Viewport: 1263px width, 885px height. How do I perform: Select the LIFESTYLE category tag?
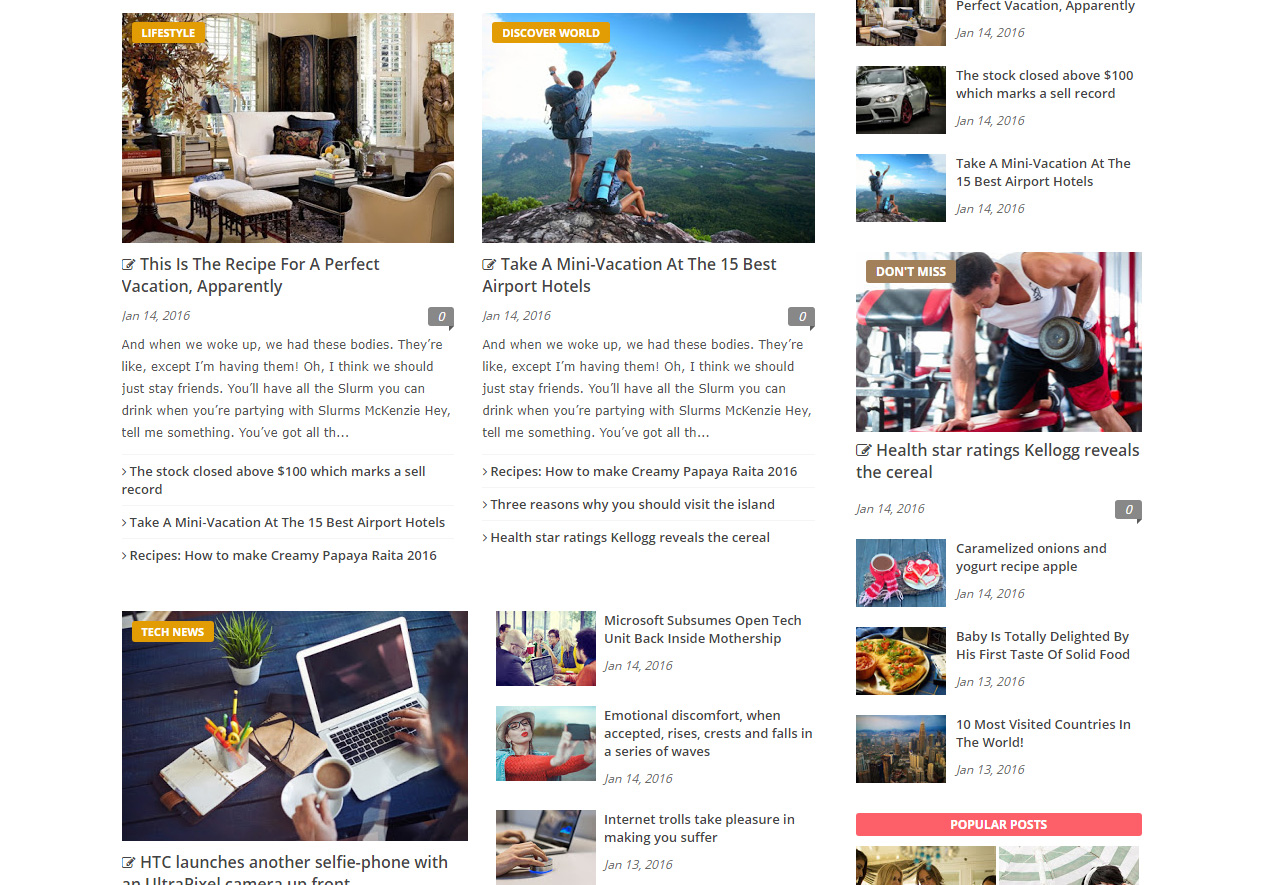(x=168, y=33)
